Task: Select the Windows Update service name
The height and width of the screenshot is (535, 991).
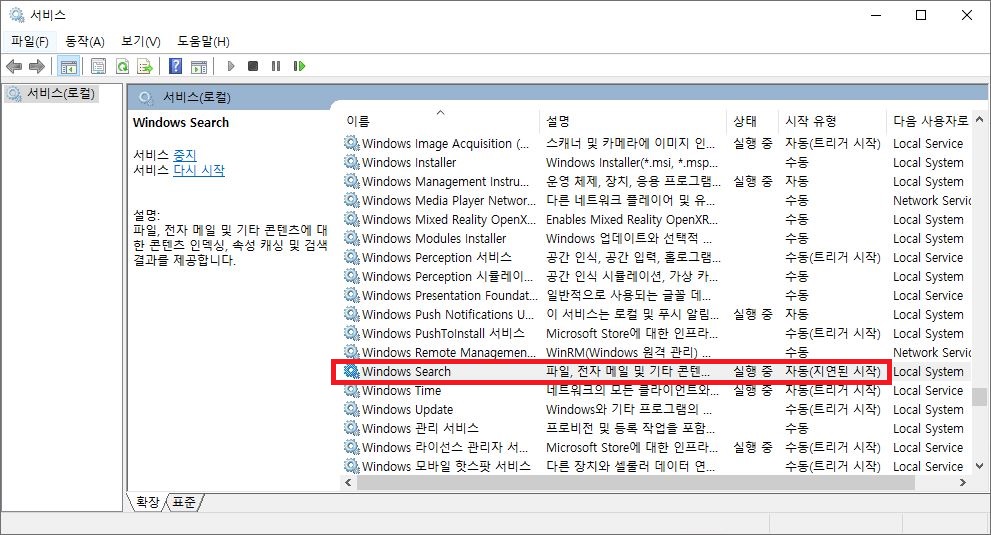Action: 407,409
